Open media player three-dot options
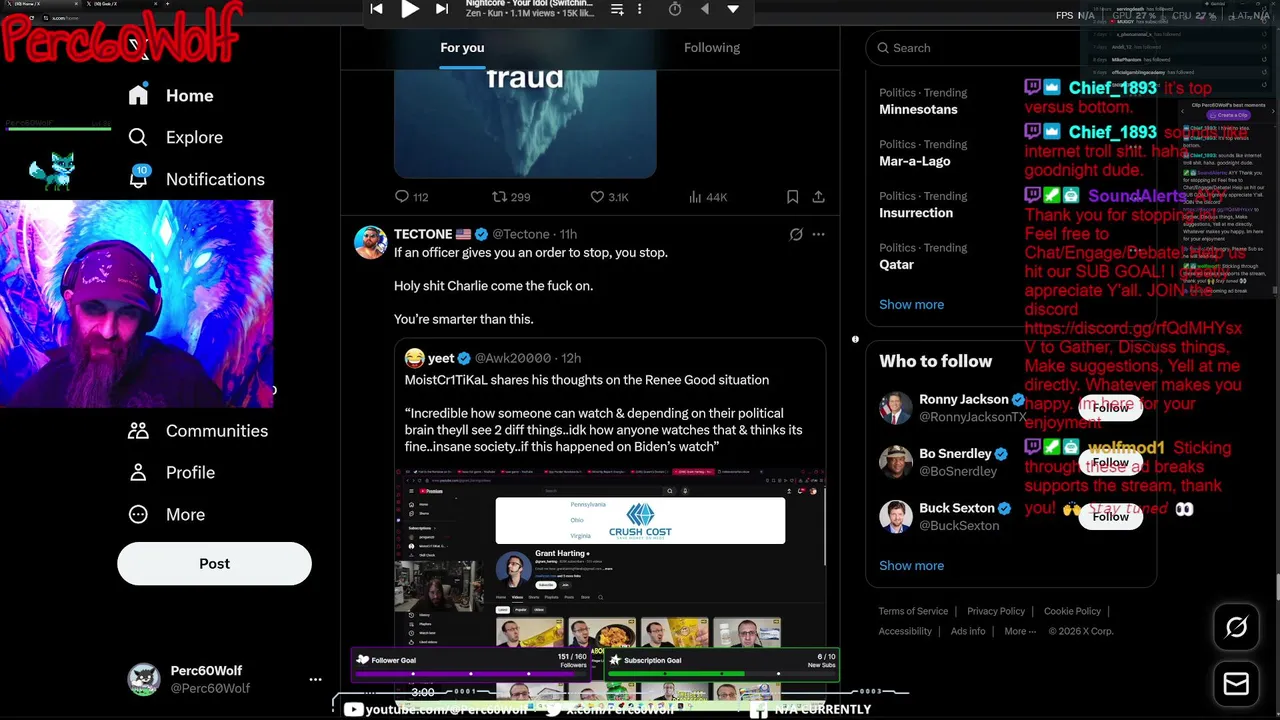1280x720 pixels. [x=640, y=9]
